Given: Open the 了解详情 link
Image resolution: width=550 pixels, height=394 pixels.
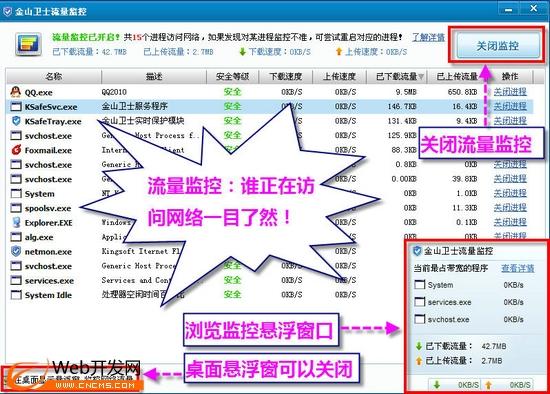Looking at the screenshot, I should 428,37.
